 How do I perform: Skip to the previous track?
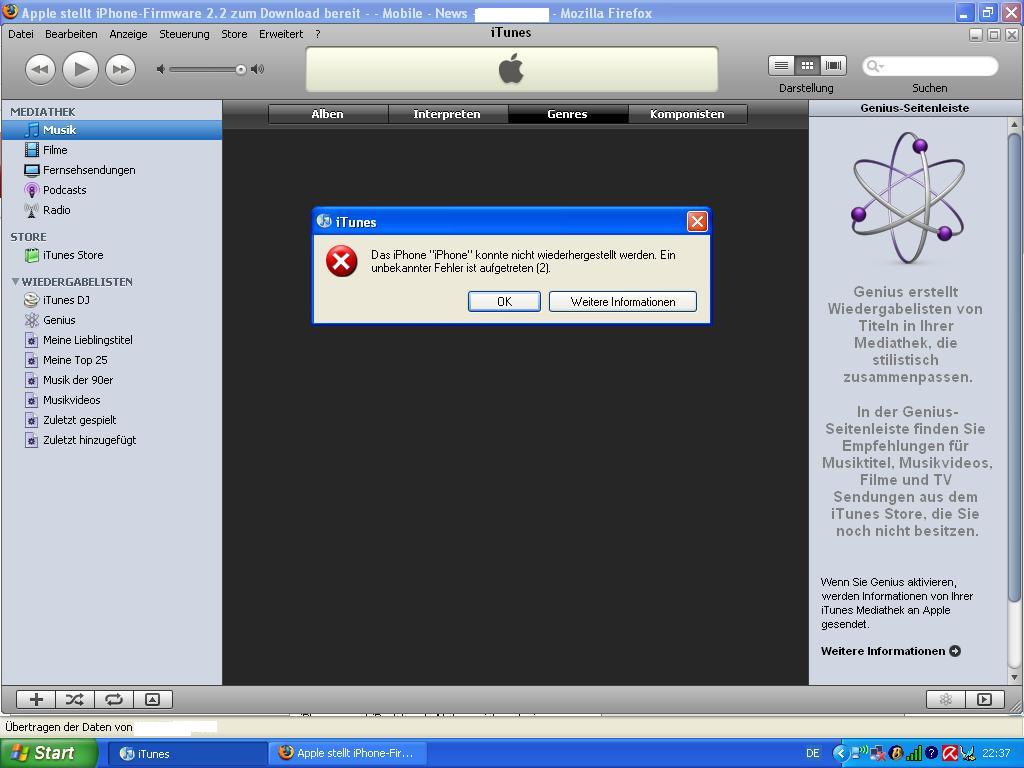point(39,69)
